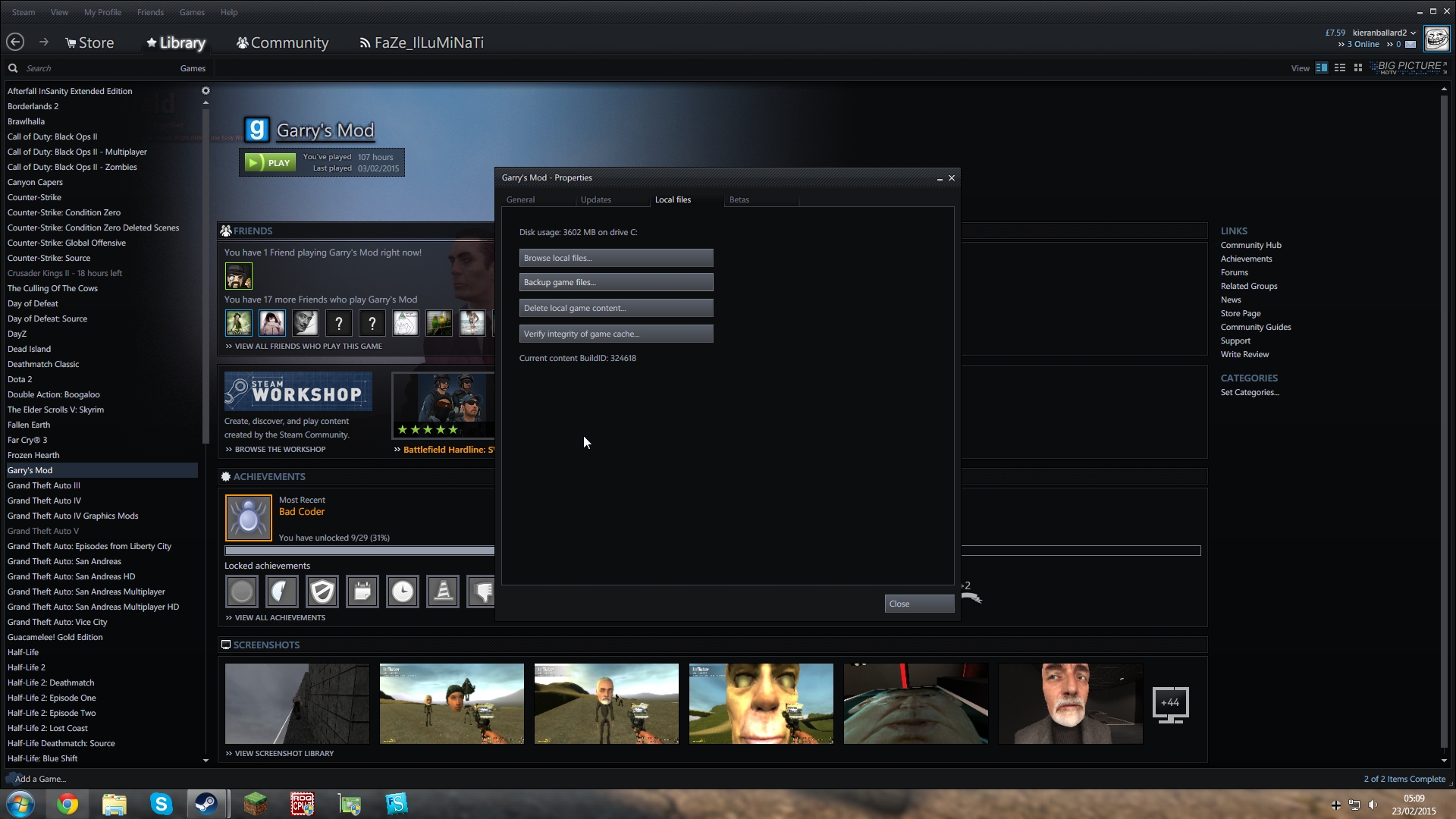Launch Minecraft from the taskbar
The image size is (1456, 819).
click(x=256, y=804)
